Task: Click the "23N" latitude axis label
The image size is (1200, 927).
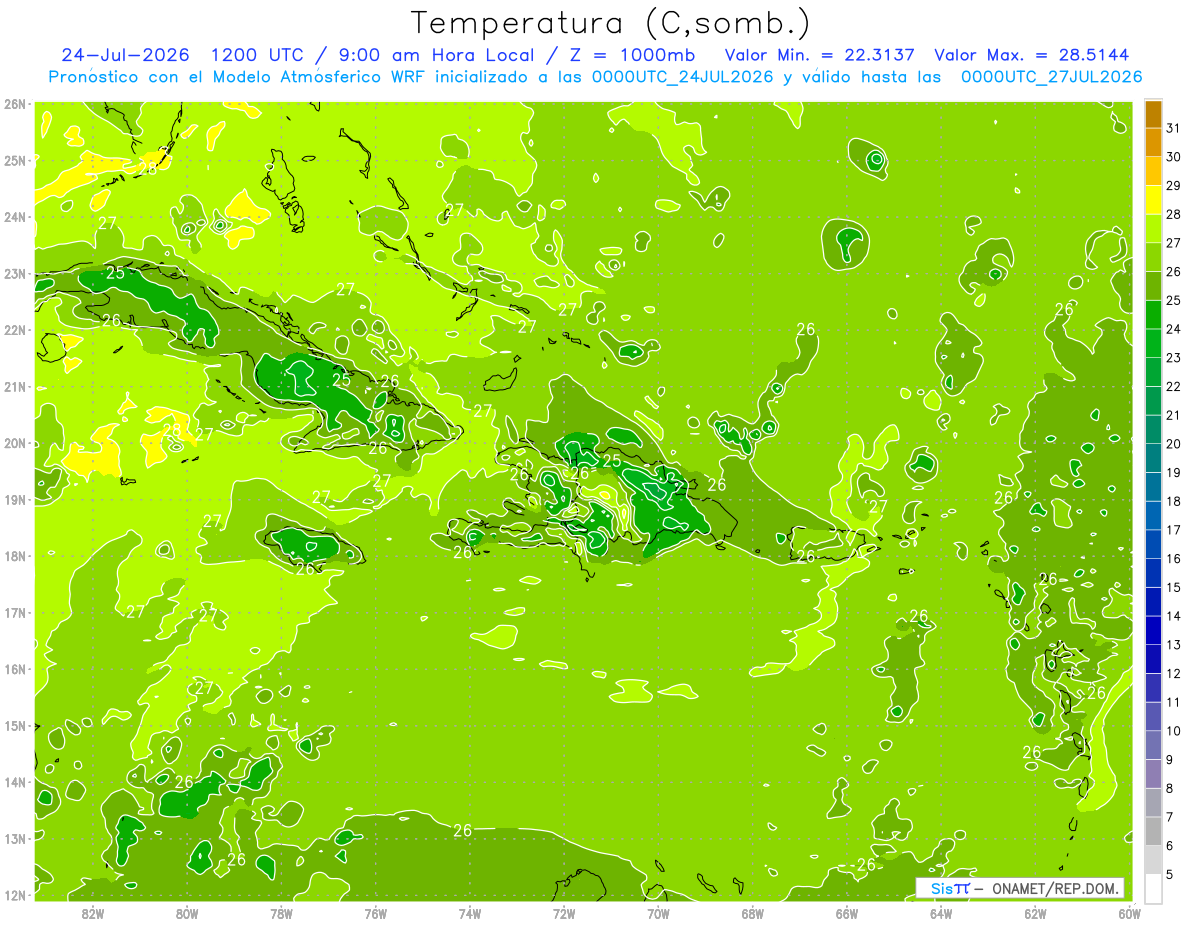Action: [x=15, y=274]
